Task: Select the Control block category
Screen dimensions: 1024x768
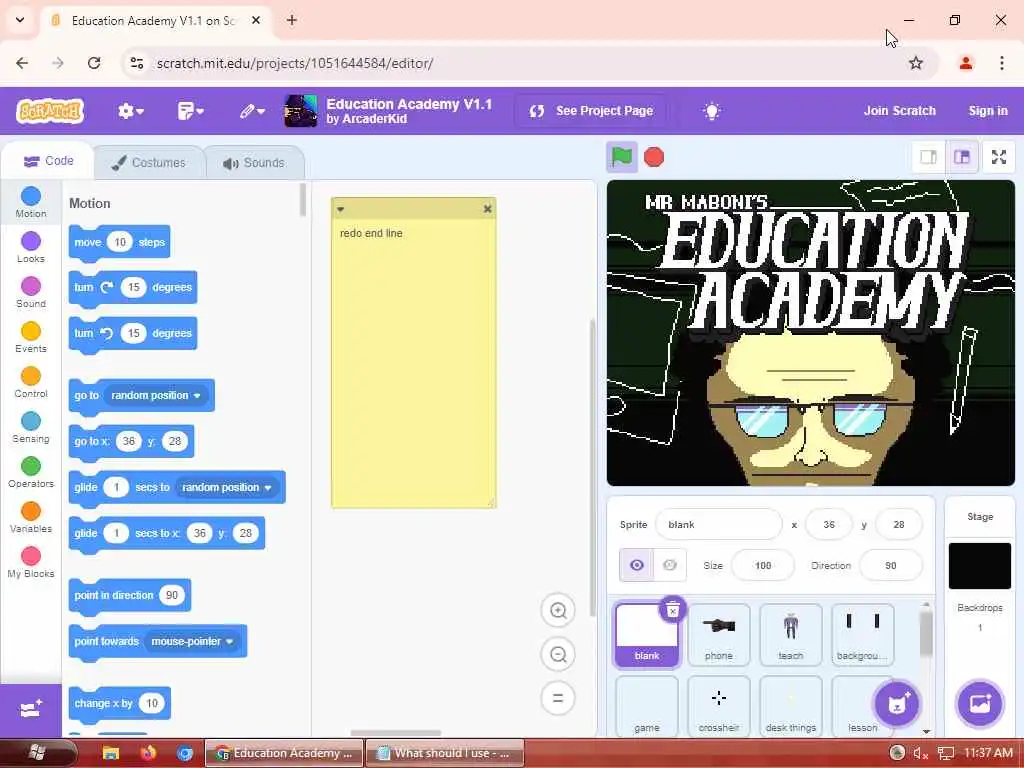Action: click(31, 383)
